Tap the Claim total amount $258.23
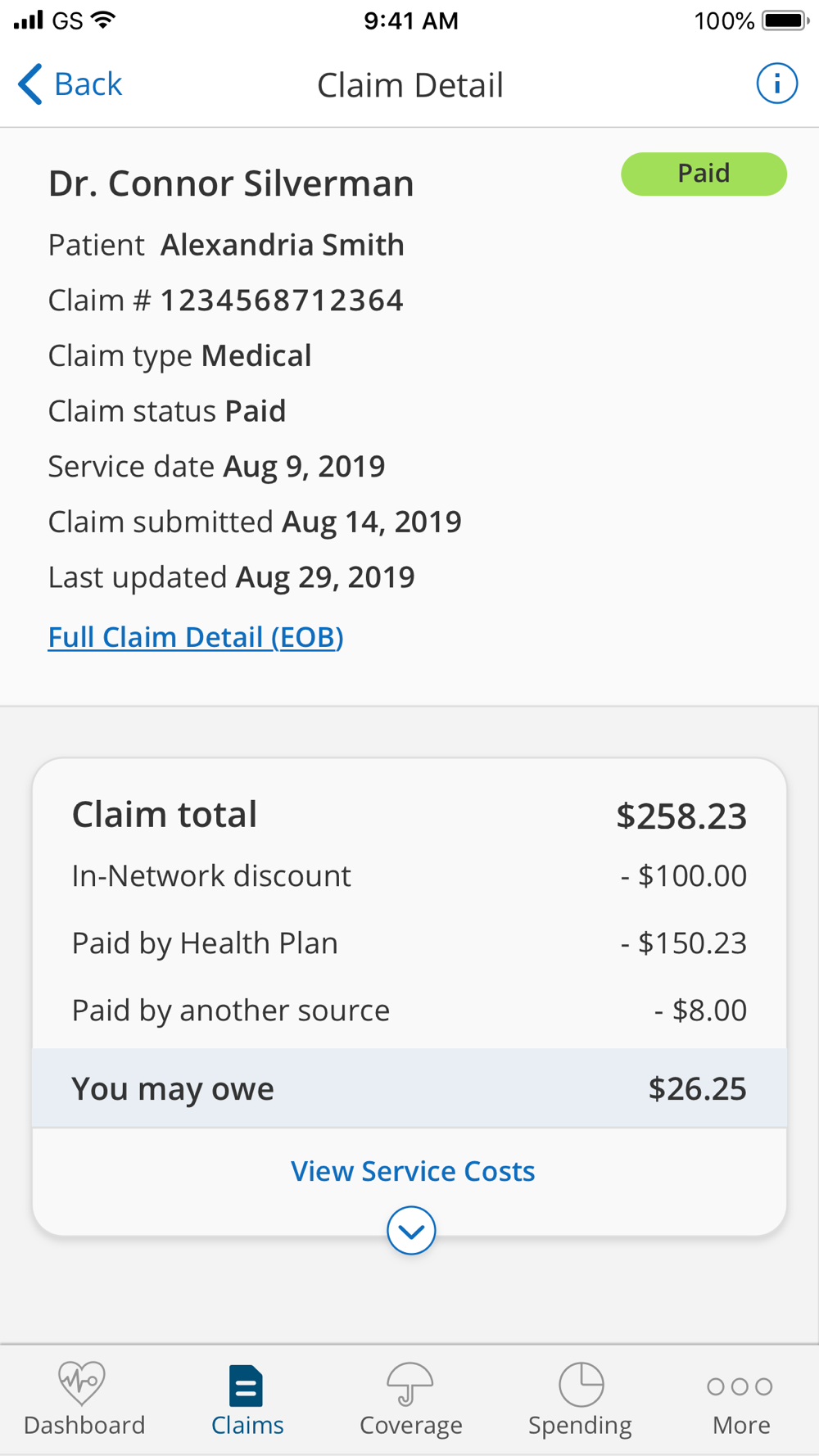Viewport: 819px width, 1456px height. coord(681,816)
